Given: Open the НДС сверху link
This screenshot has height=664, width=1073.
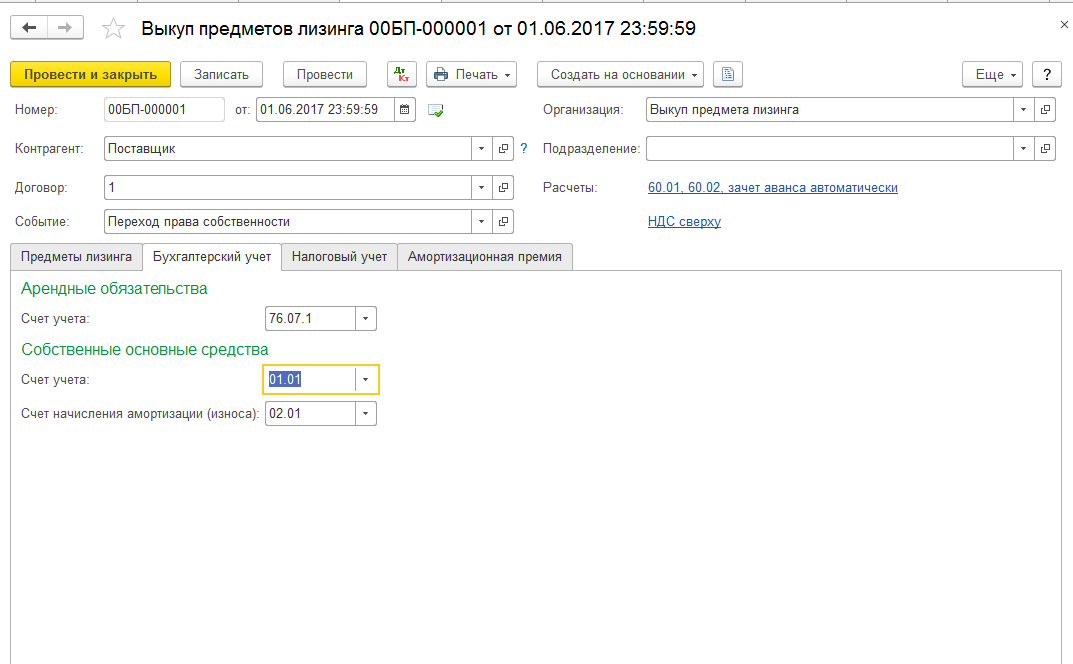Looking at the screenshot, I should coord(684,222).
